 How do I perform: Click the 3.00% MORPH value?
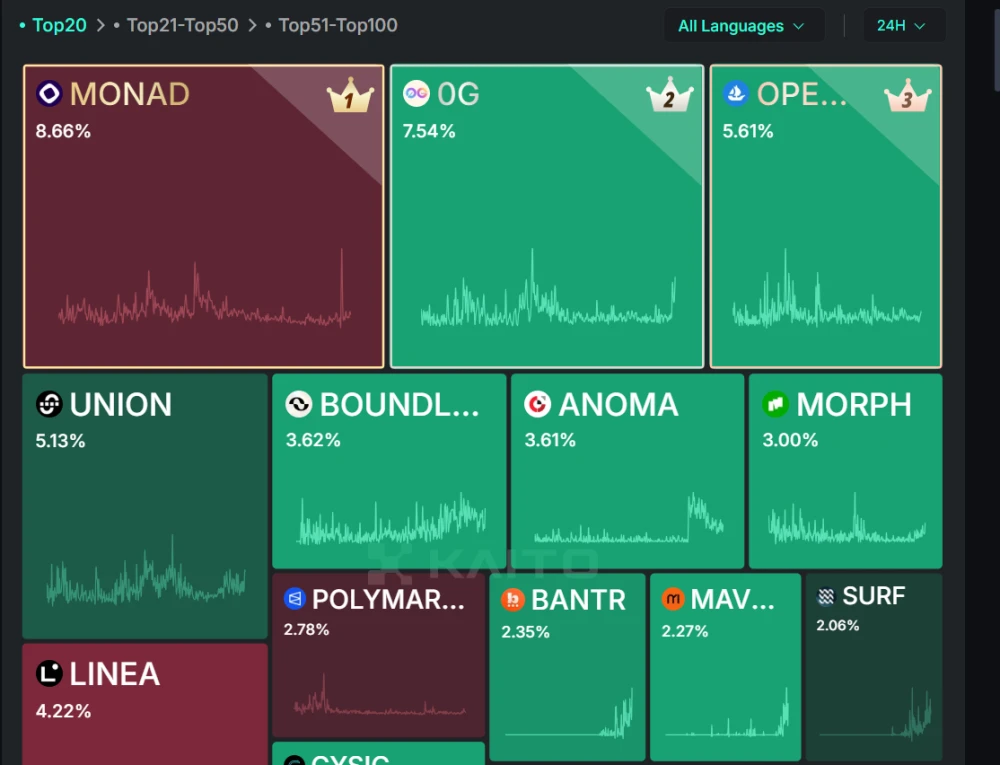(x=790, y=440)
